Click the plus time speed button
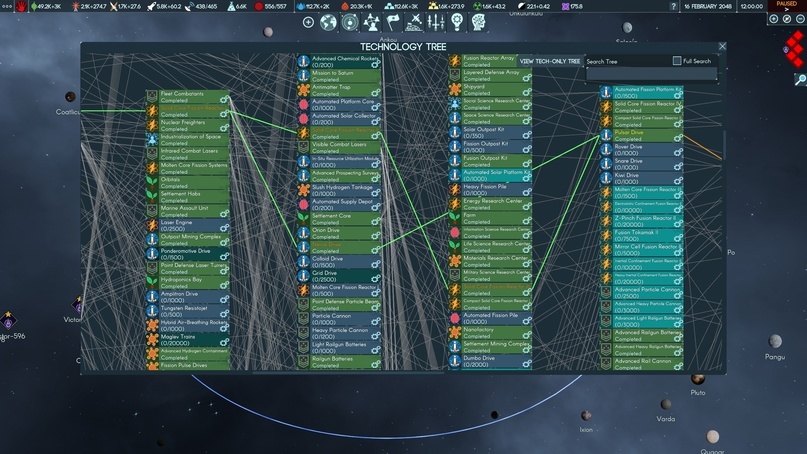807x454 pixels. pyautogui.click(x=774, y=19)
